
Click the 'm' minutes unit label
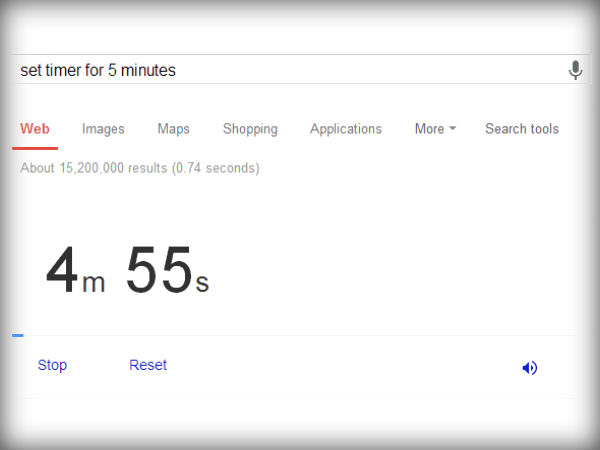pos(93,284)
